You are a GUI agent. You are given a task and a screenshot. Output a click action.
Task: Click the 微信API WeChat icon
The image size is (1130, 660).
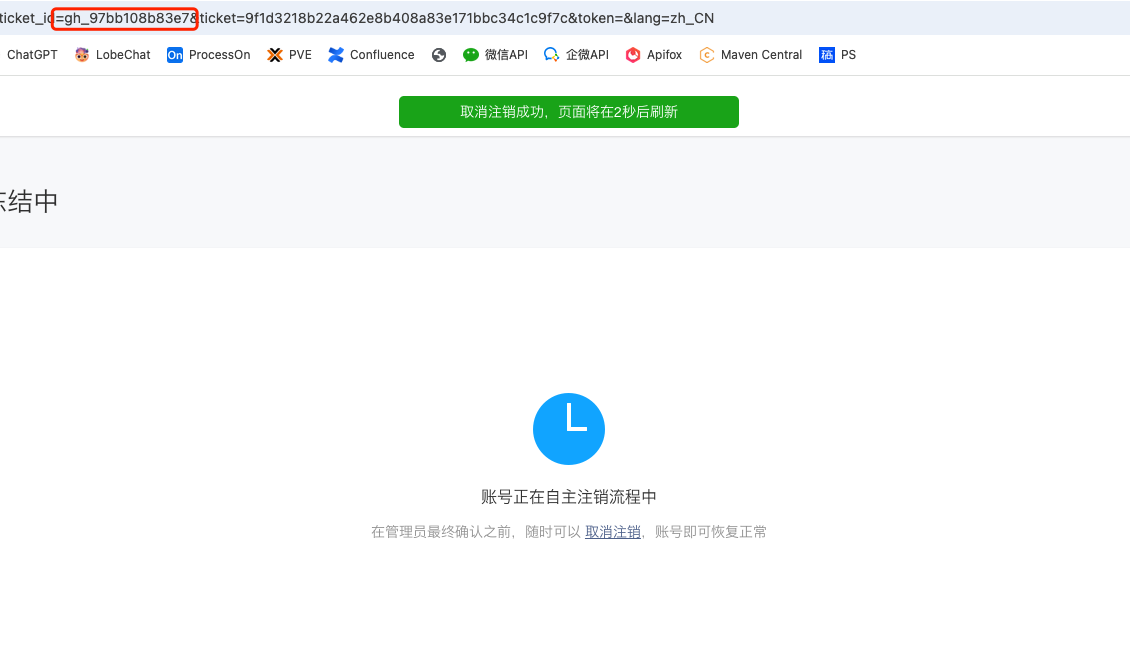[471, 55]
